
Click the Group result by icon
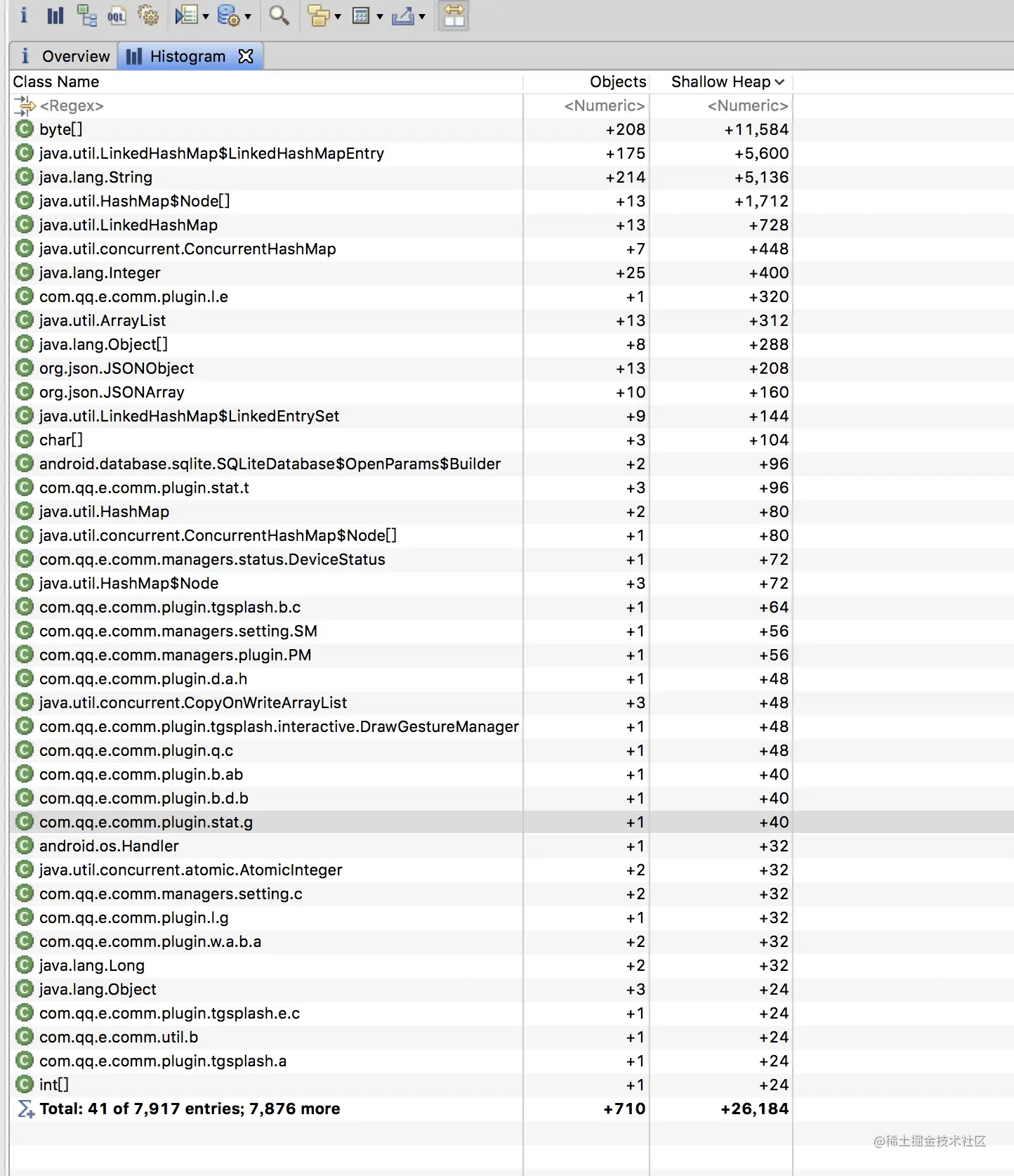pos(319,15)
